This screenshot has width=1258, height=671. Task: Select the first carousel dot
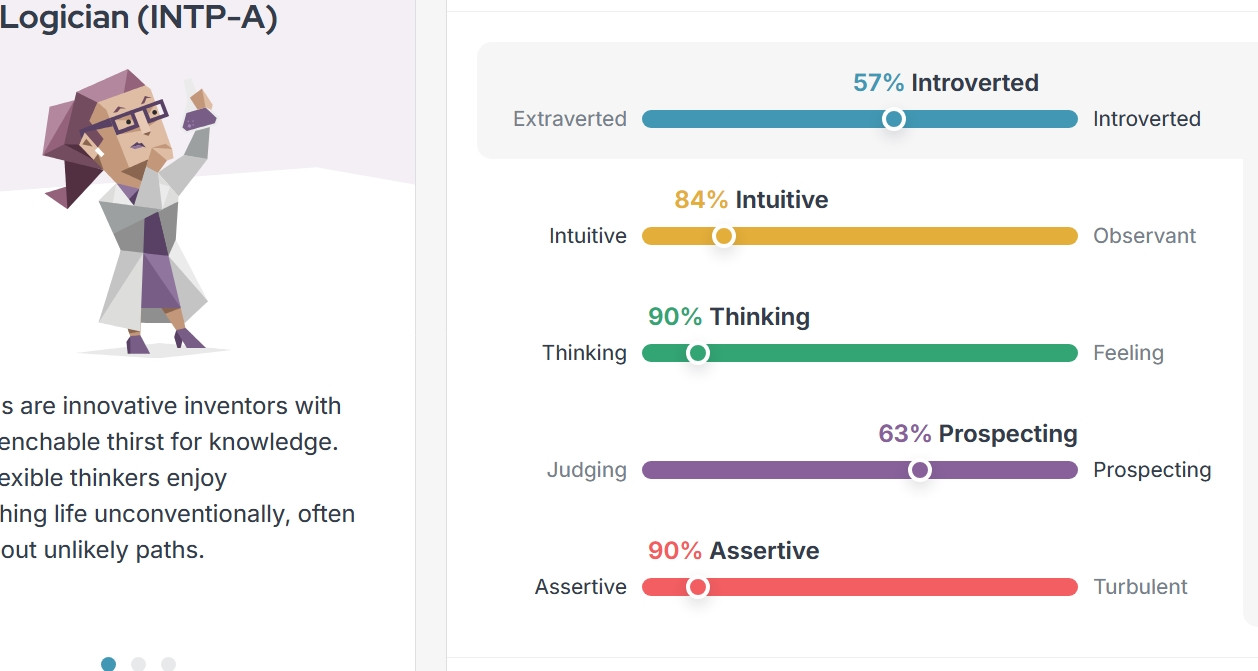coord(109,664)
